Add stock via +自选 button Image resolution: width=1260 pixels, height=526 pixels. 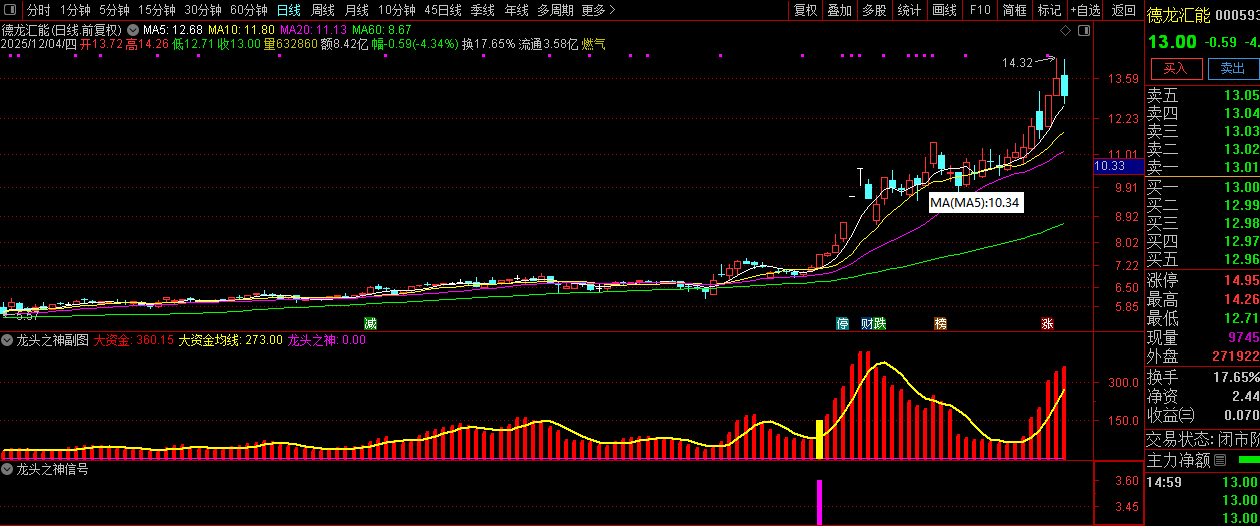(1085, 10)
